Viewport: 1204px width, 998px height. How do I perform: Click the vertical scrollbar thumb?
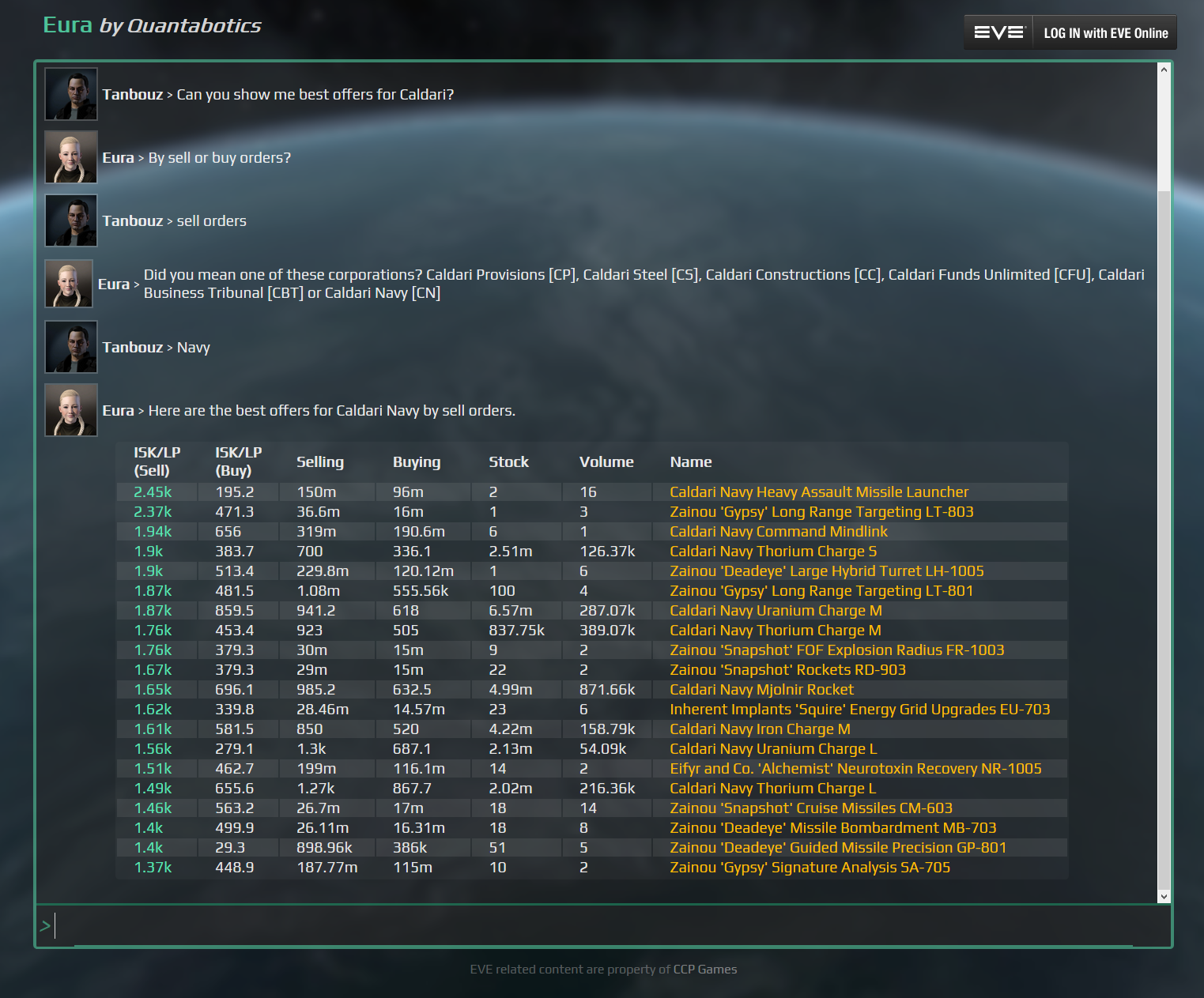click(1164, 539)
